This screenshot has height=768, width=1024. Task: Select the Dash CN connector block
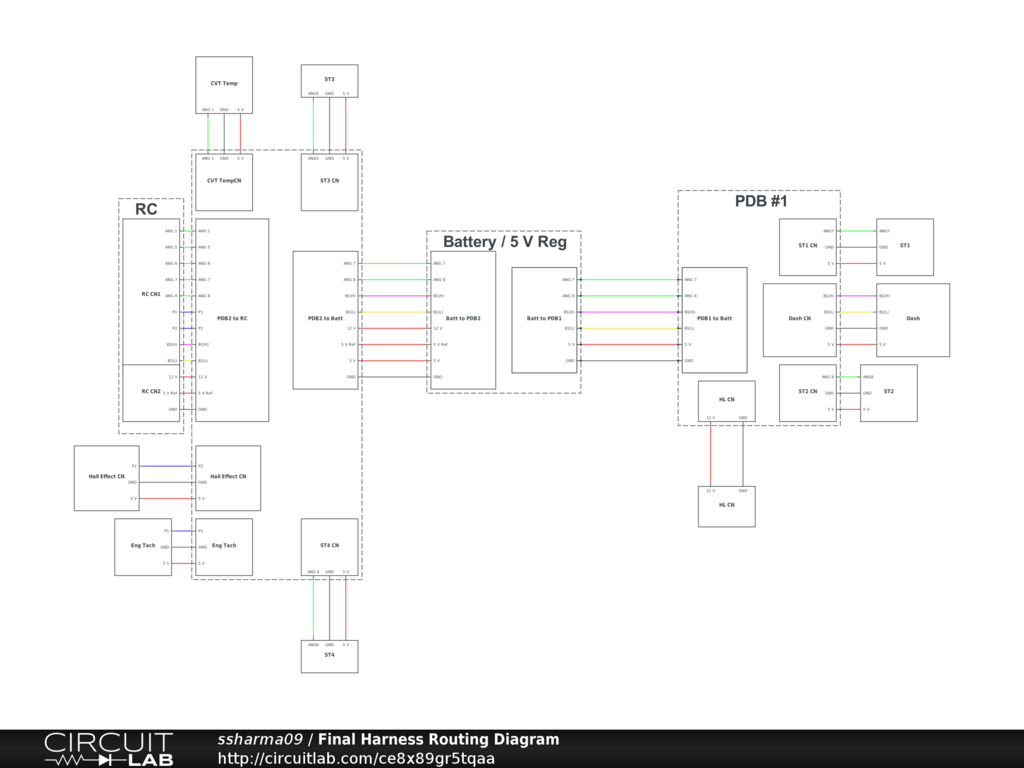(x=800, y=319)
